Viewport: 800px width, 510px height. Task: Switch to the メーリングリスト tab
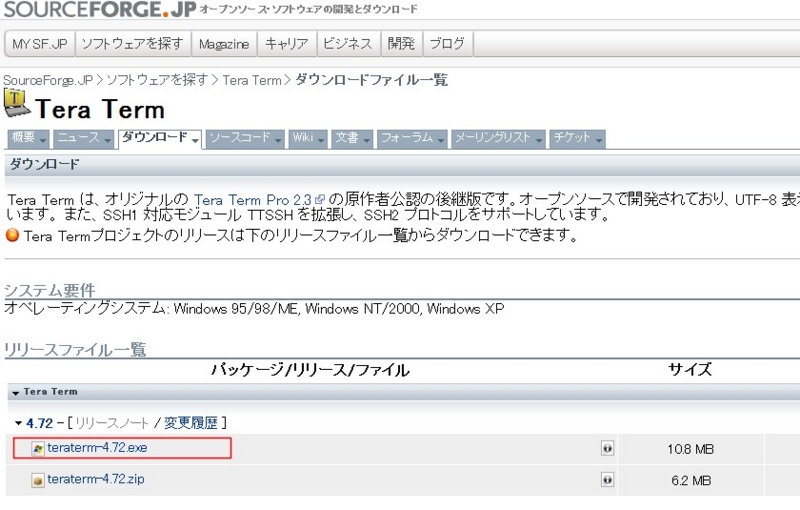(498, 138)
